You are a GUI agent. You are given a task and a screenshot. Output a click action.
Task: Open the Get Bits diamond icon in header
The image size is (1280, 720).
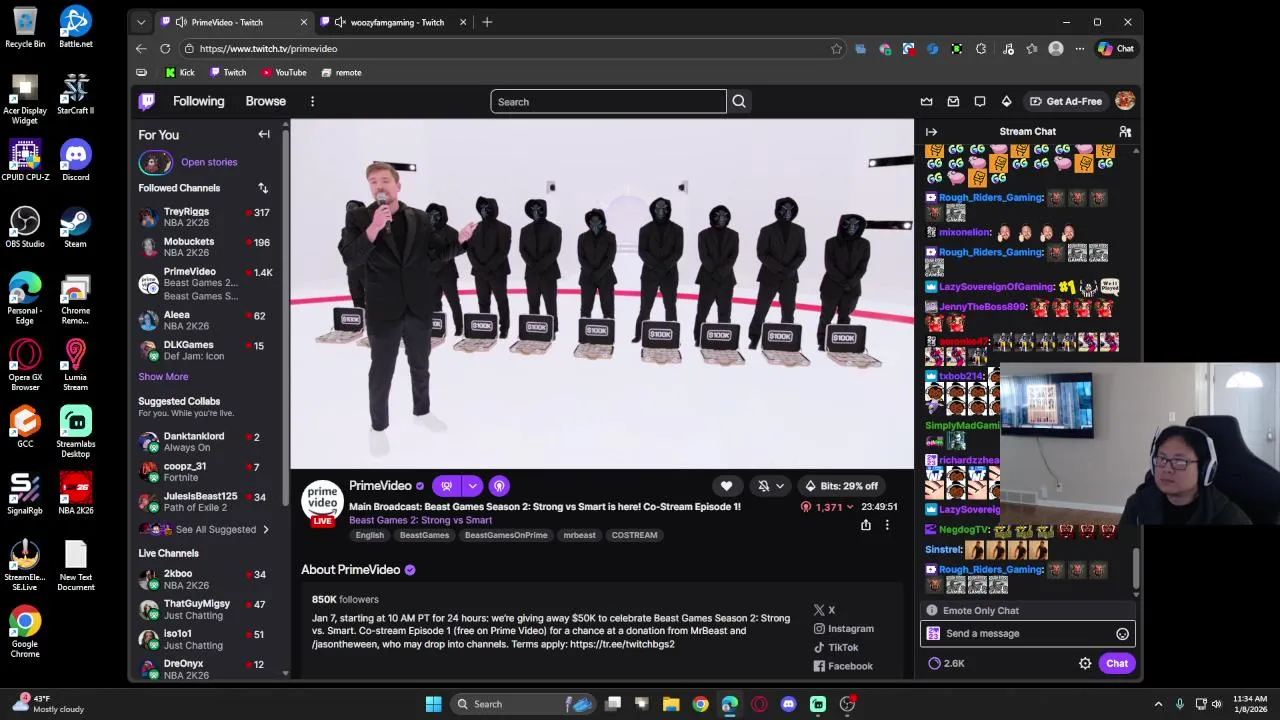coord(1006,101)
